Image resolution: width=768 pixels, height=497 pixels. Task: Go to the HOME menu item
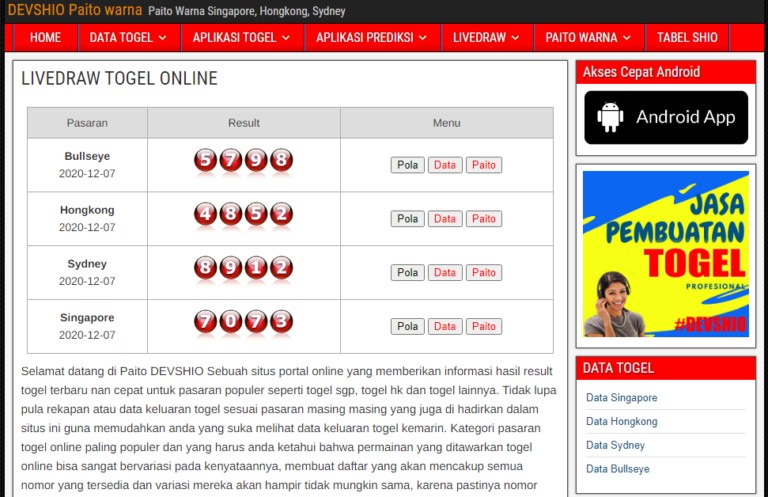46,38
